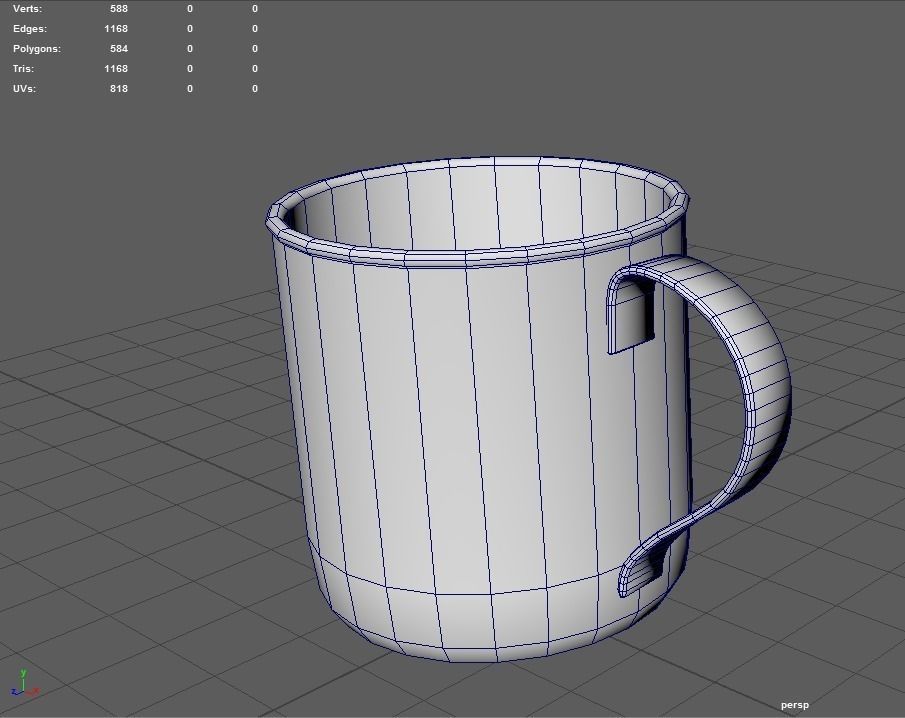Screen dimensions: 905x718
Task: Click the Polygons: label in heads-up display
Action: [x=37, y=48]
